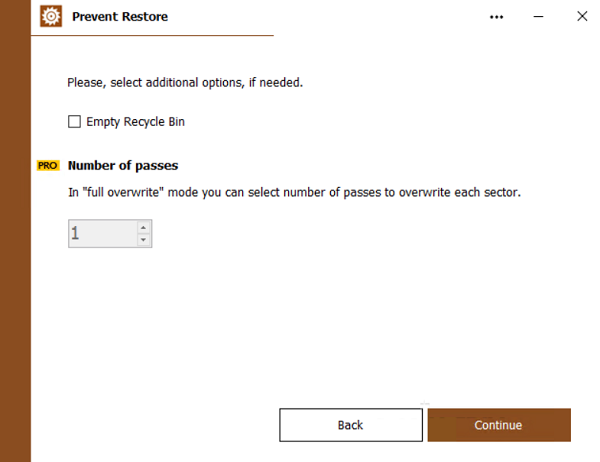The height and width of the screenshot is (462, 600).
Task: Enable the Empty Recycle Bin checkbox
Action: [x=74, y=122]
